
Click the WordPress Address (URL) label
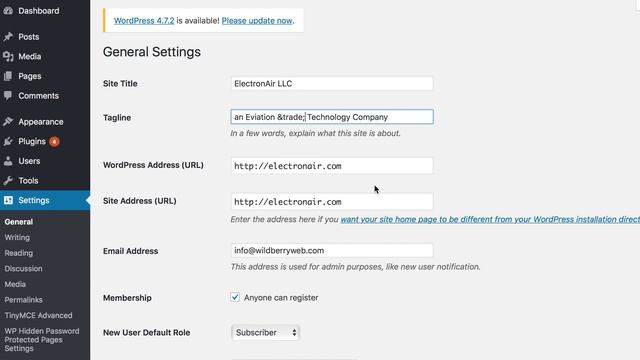153,165
